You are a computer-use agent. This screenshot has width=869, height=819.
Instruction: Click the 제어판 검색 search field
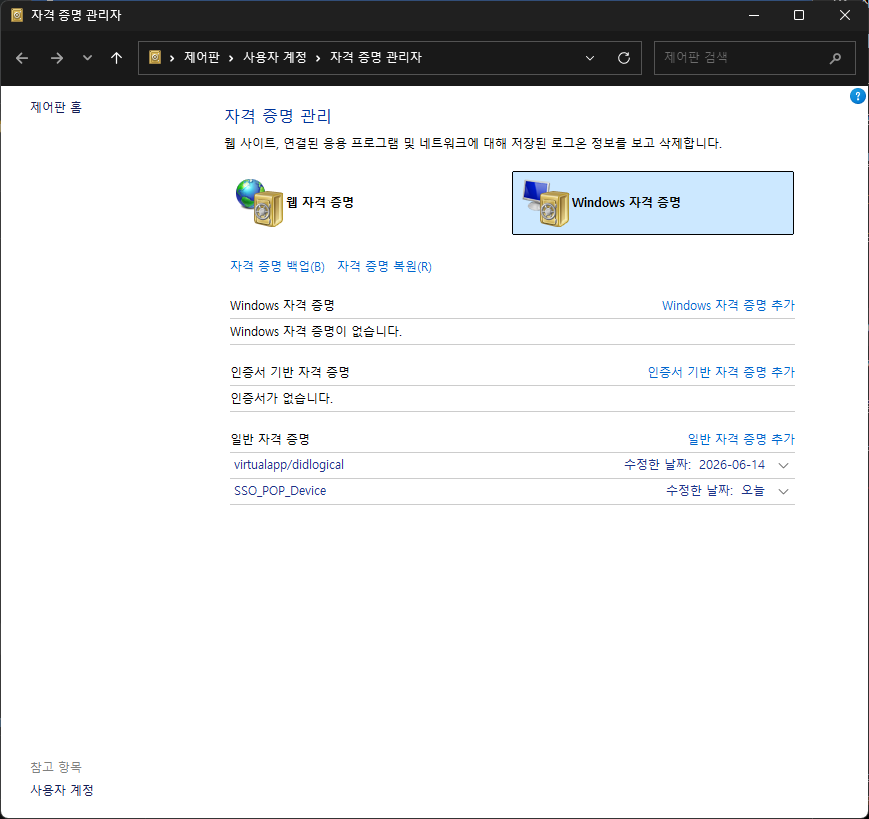point(754,58)
